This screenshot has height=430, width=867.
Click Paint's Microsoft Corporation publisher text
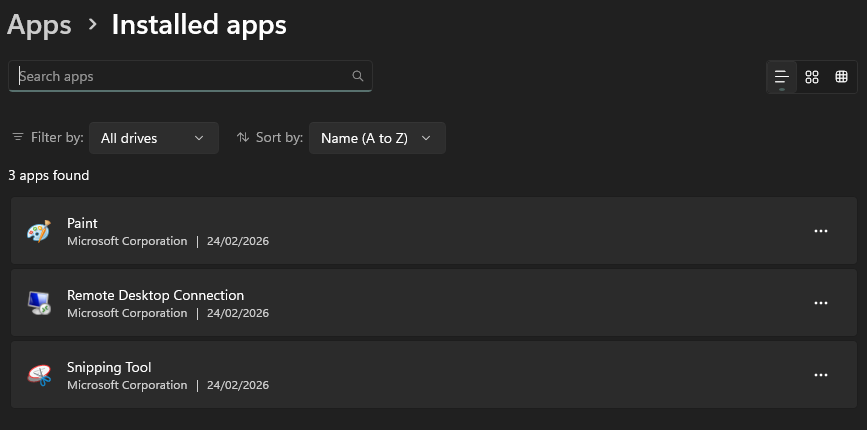(x=127, y=241)
